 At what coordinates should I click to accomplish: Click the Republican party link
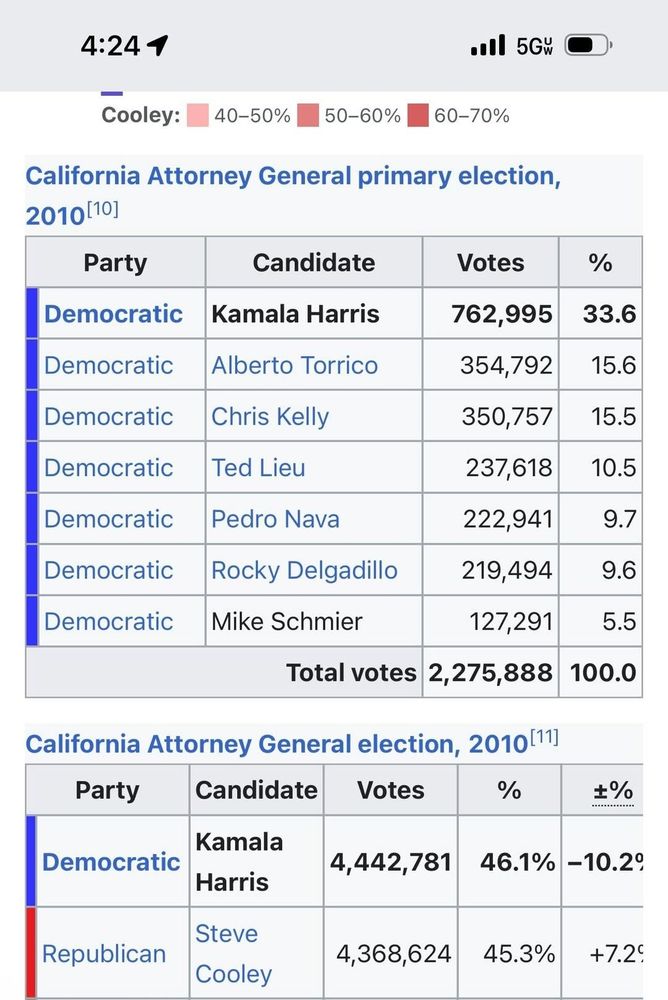(104, 954)
